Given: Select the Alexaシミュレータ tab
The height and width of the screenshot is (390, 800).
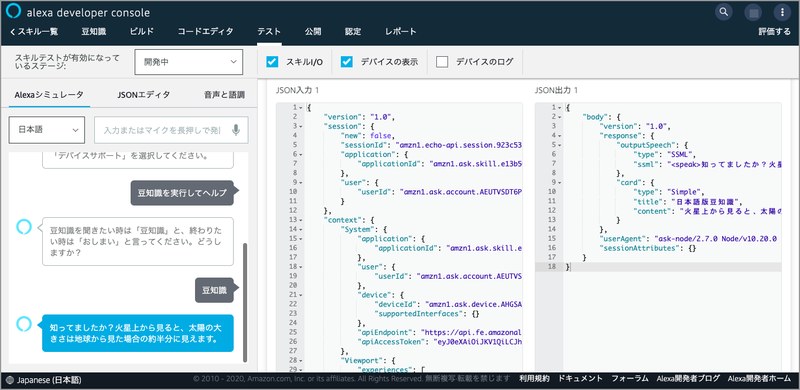Looking at the screenshot, I should pyautogui.click(x=49, y=94).
